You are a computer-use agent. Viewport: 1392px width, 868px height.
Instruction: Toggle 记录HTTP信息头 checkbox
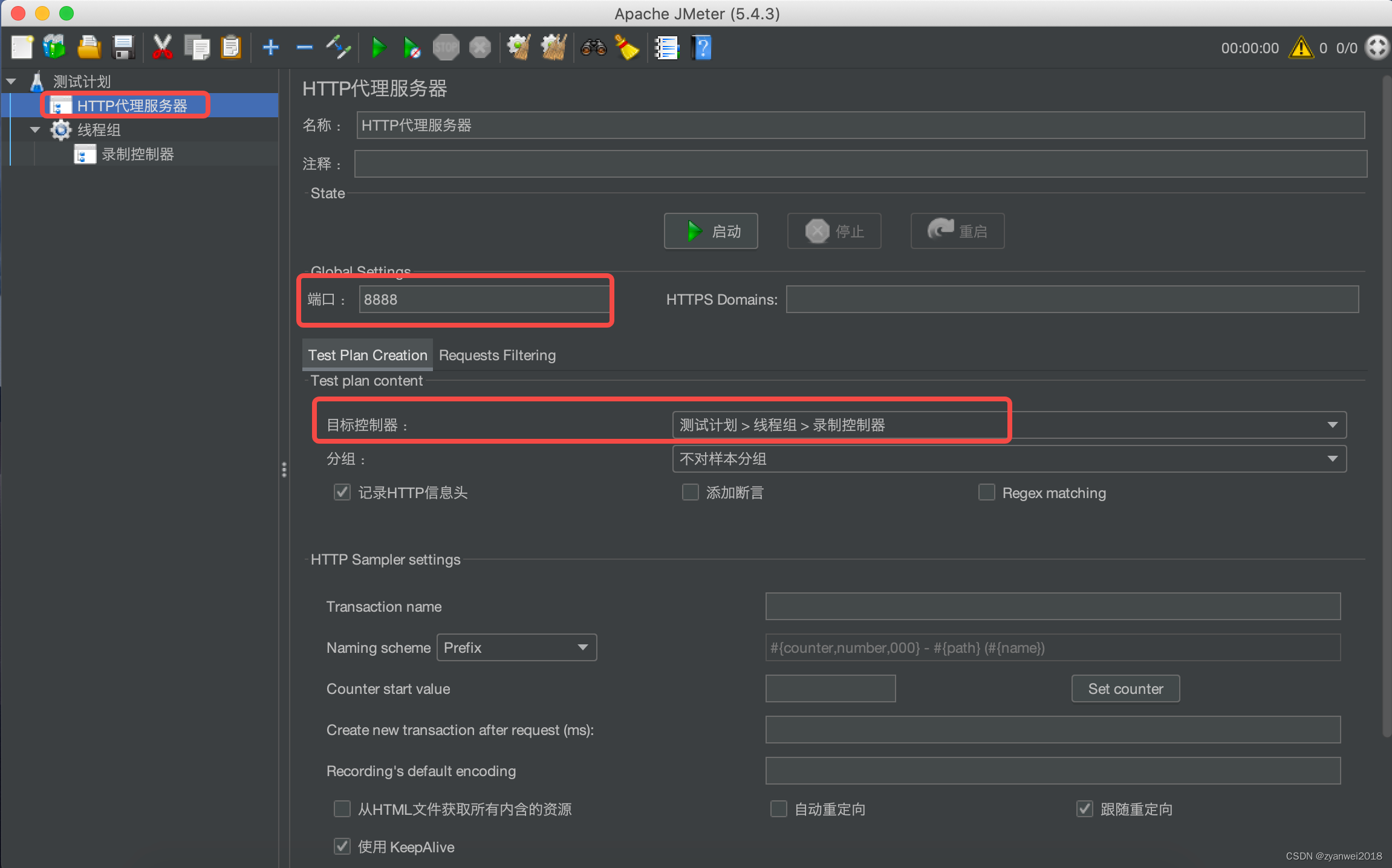pyautogui.click(x=342, y=492)
